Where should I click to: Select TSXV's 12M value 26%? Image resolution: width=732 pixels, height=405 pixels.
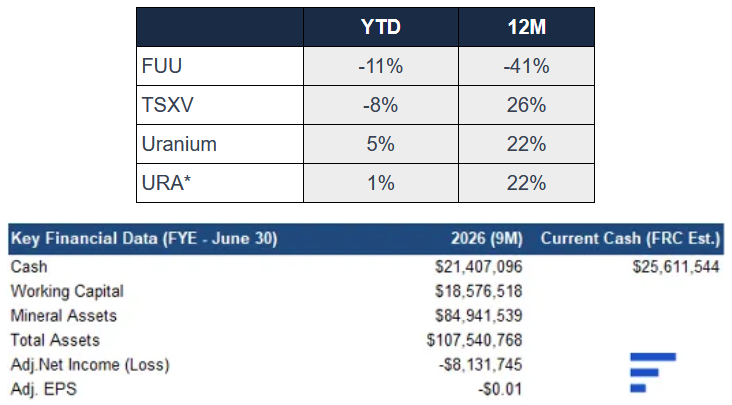point(526,105)
